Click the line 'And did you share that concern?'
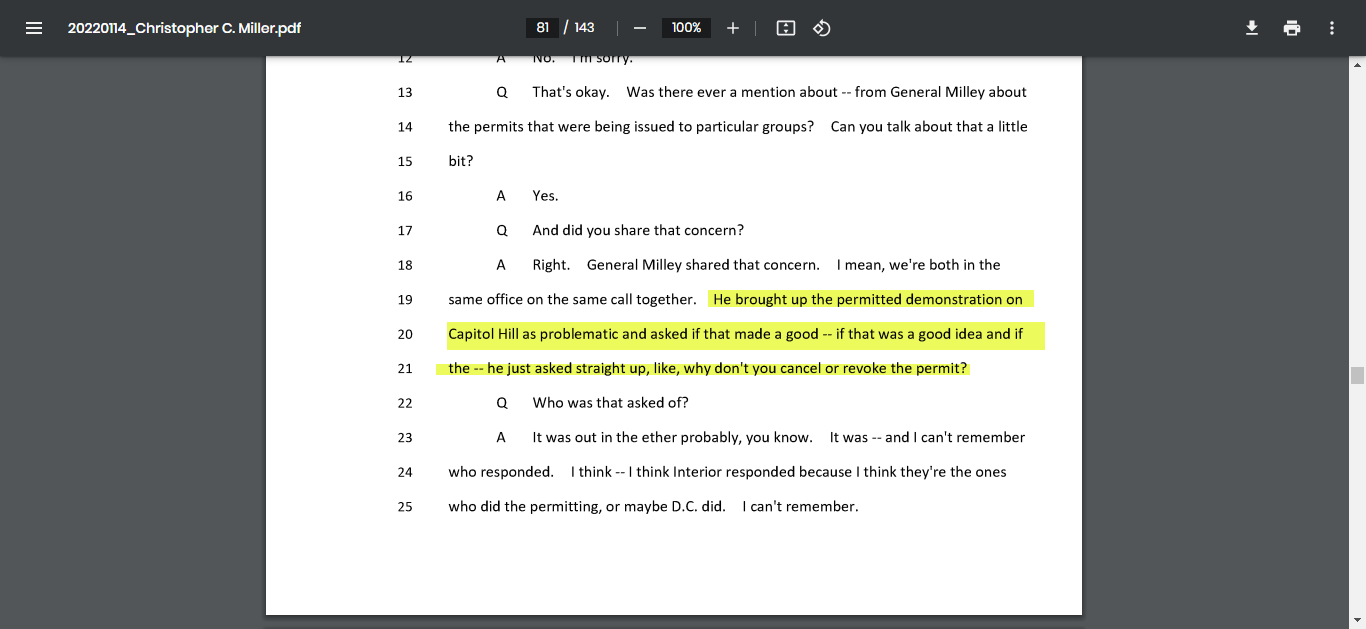This screenshot has height=629, width=1366. (638, 230)
